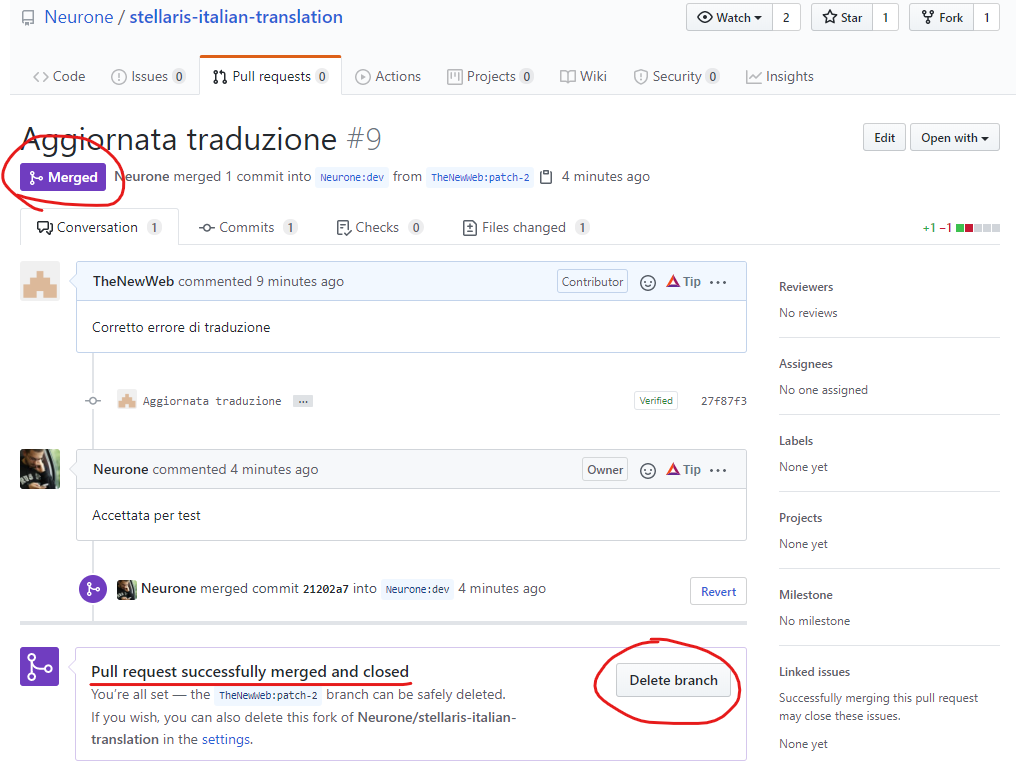This screenshot has height=768, width=1016.
Task: Click the '4 minutes ago' comment timestamp
Action: pyautogui.click(x=274, y=469)
